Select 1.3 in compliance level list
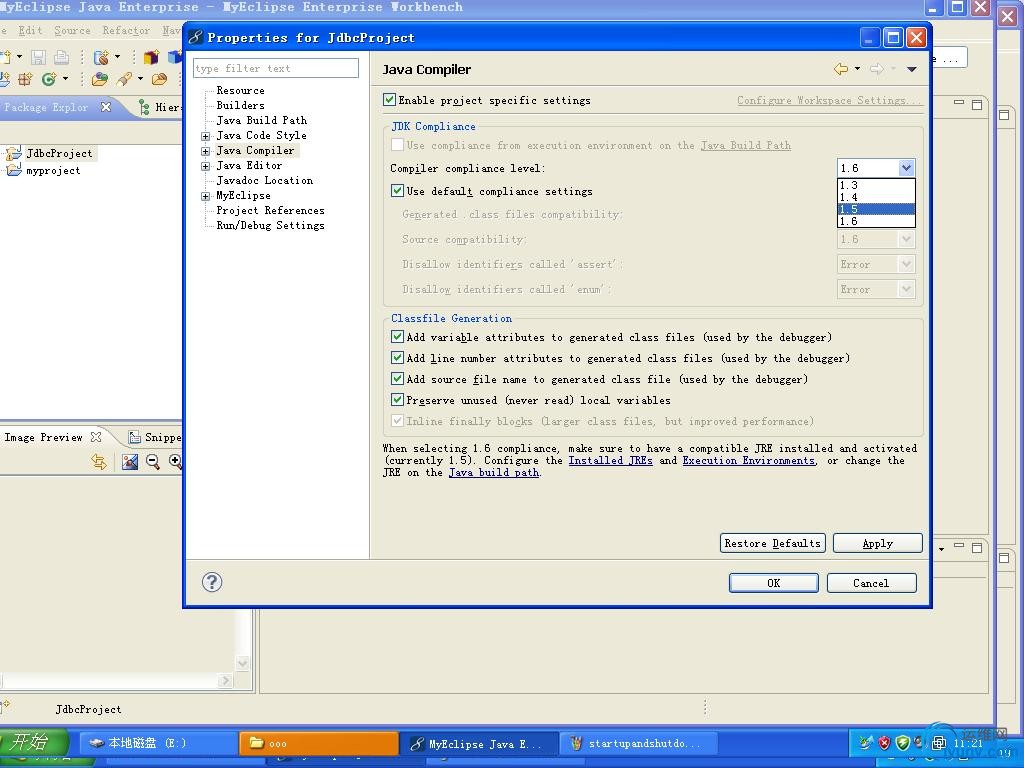 coord(876,185)
